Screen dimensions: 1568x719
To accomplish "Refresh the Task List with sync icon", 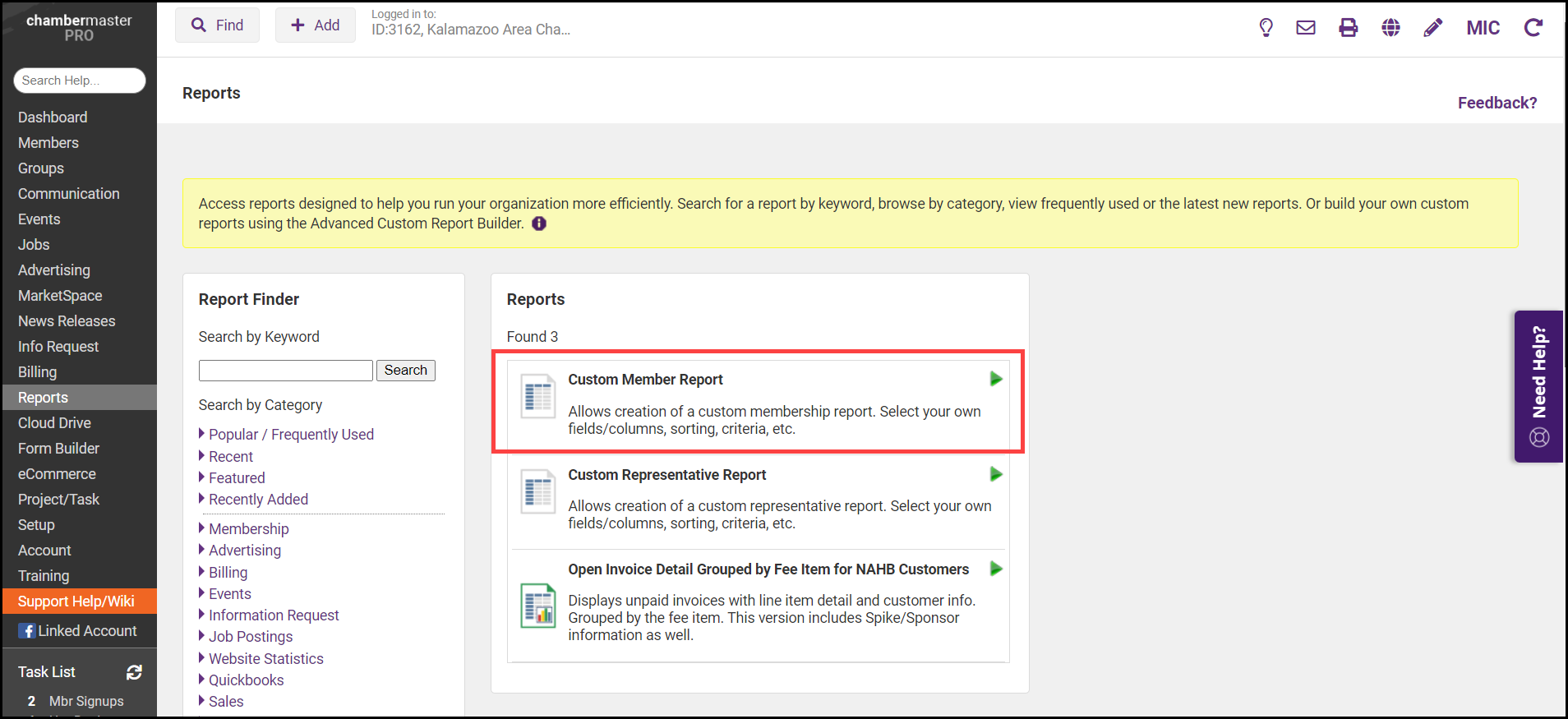I will coord(134,672).
